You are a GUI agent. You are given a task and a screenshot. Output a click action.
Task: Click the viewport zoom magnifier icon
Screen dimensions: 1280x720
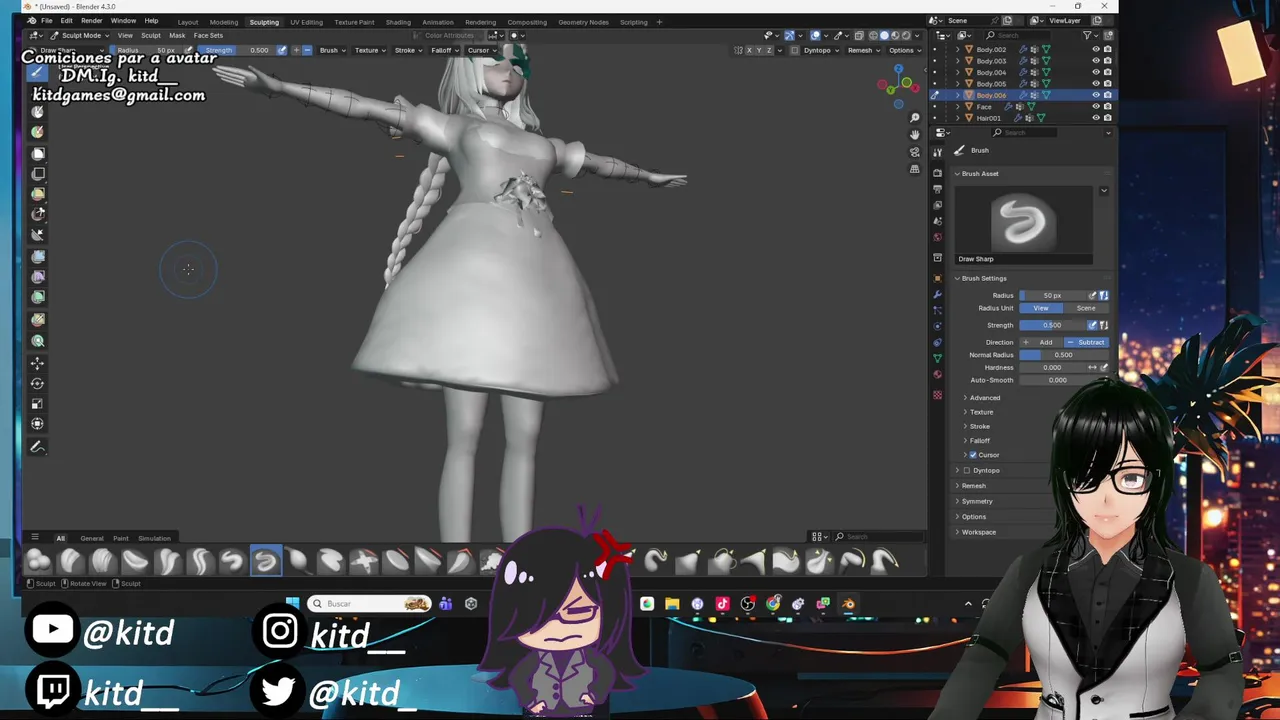tap(914, 117)
